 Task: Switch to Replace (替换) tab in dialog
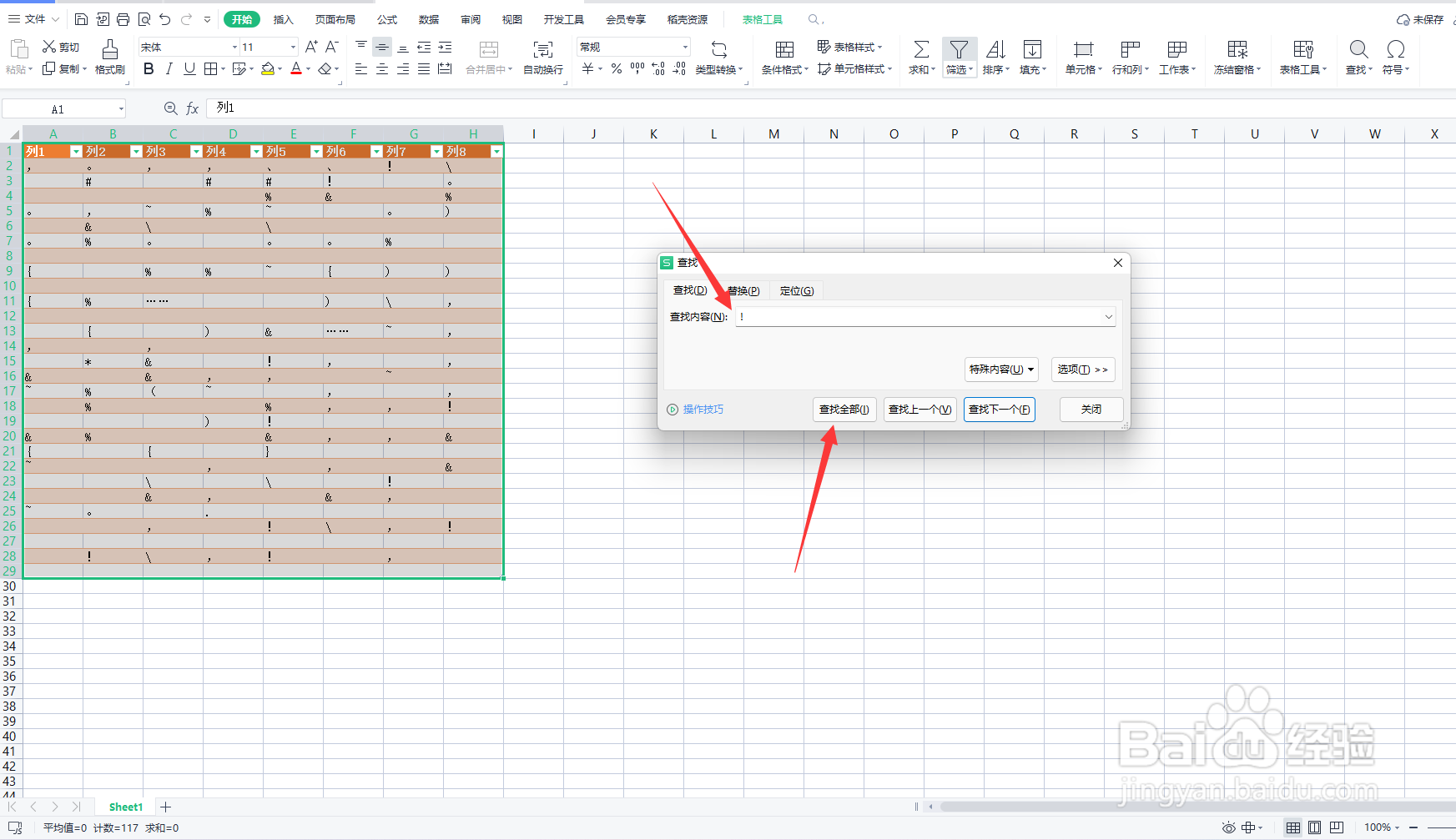pyautogui.click(x=743, y=290)
